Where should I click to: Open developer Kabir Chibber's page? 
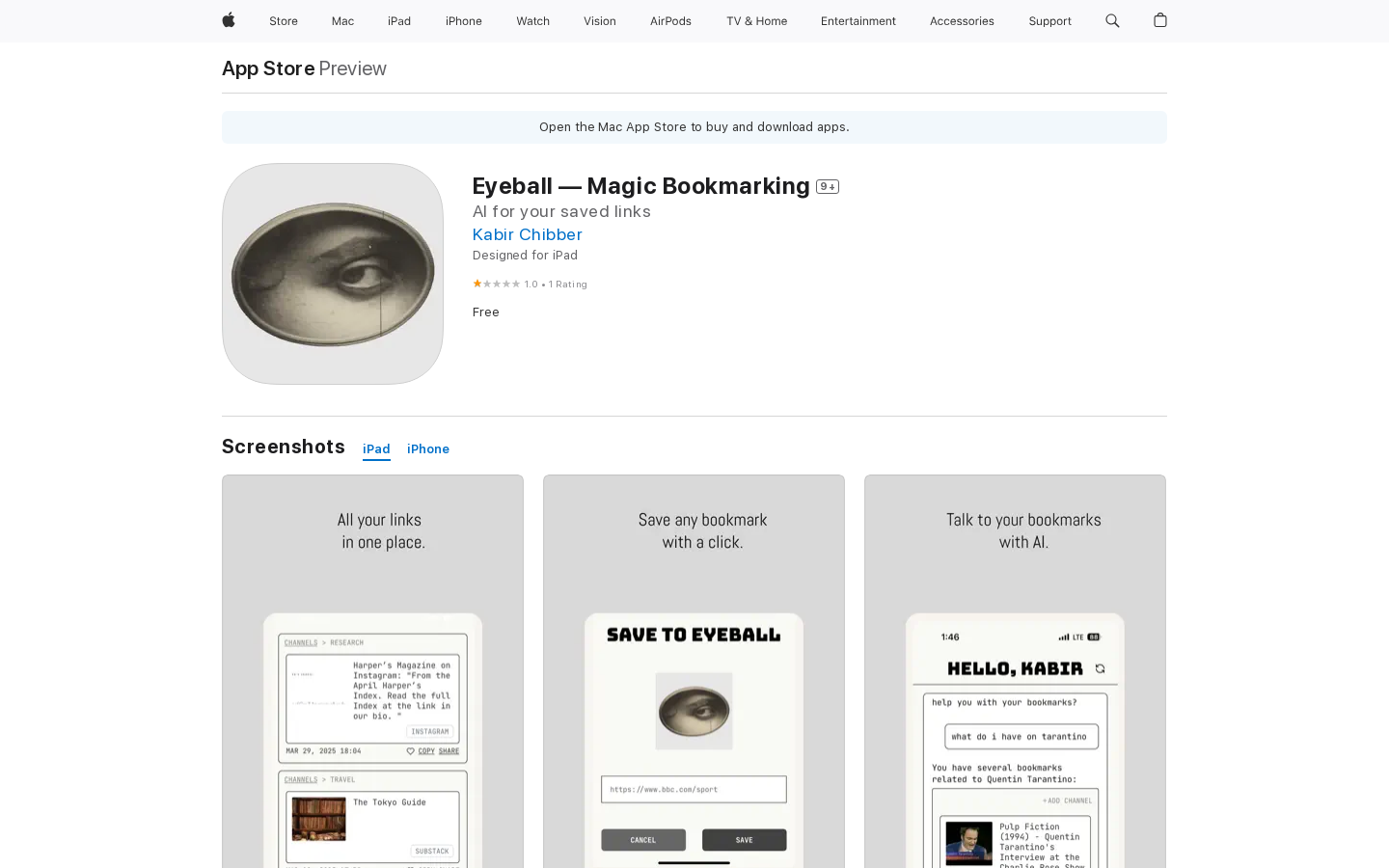(527, 234)
